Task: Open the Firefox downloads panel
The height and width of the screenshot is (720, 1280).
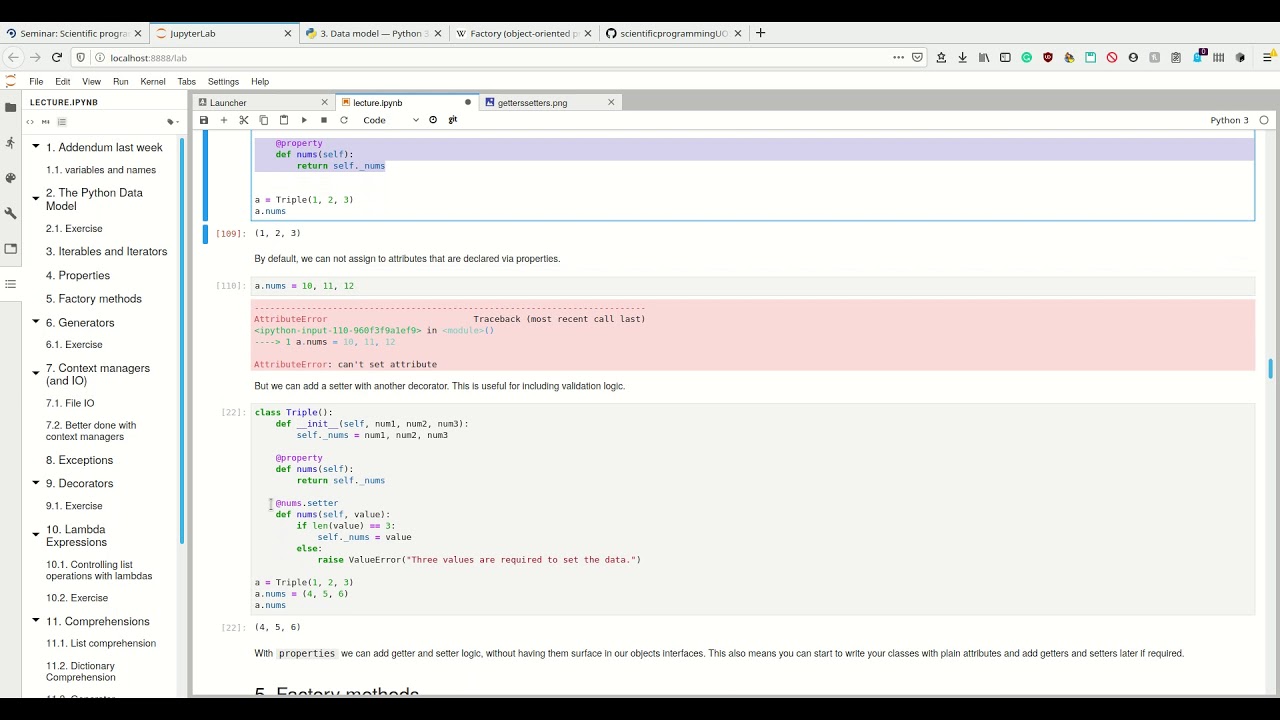Action: point(962,57)
